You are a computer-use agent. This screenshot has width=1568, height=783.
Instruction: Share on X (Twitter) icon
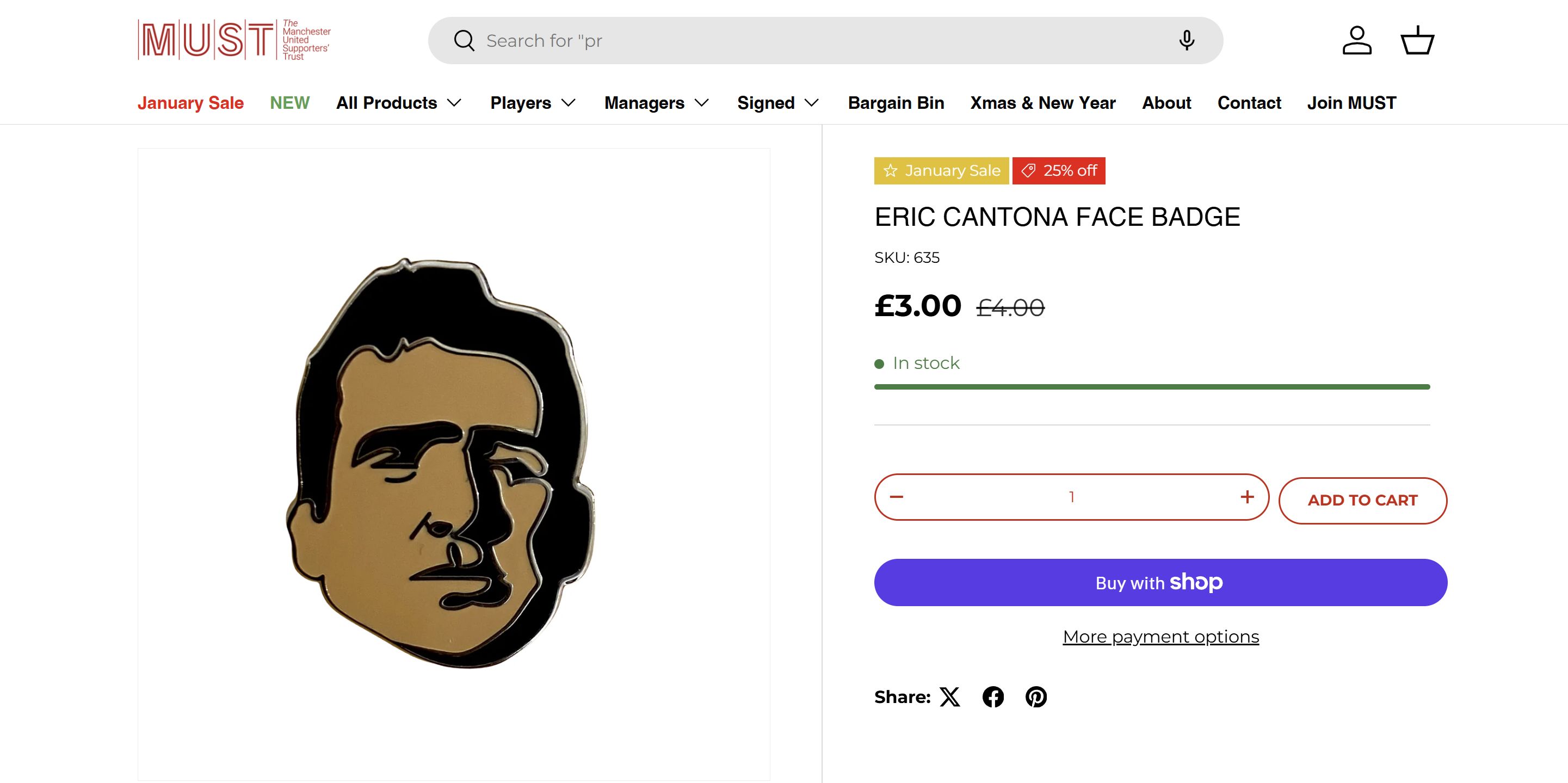[x=949, y=696]
